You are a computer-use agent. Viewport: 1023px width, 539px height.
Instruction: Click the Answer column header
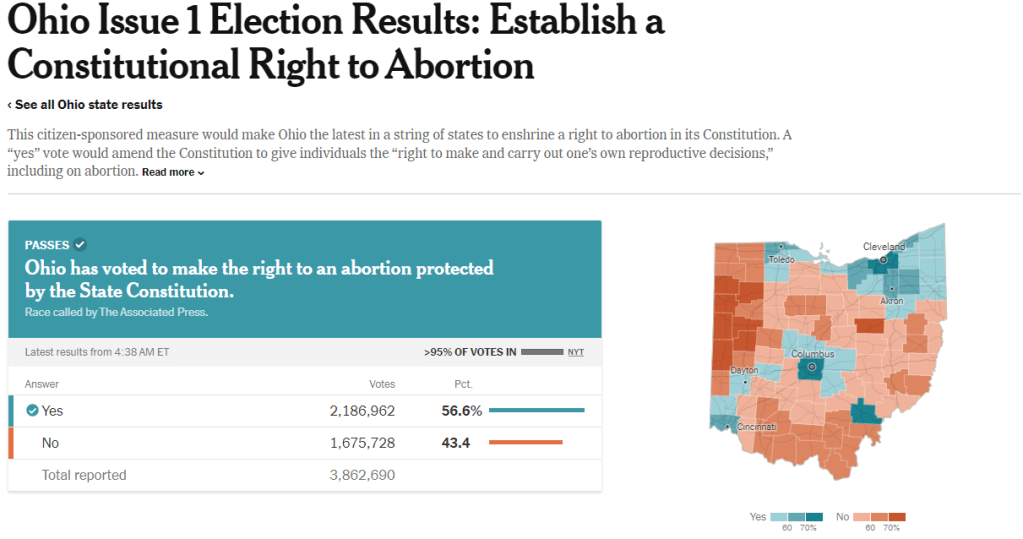click(42, 384)
